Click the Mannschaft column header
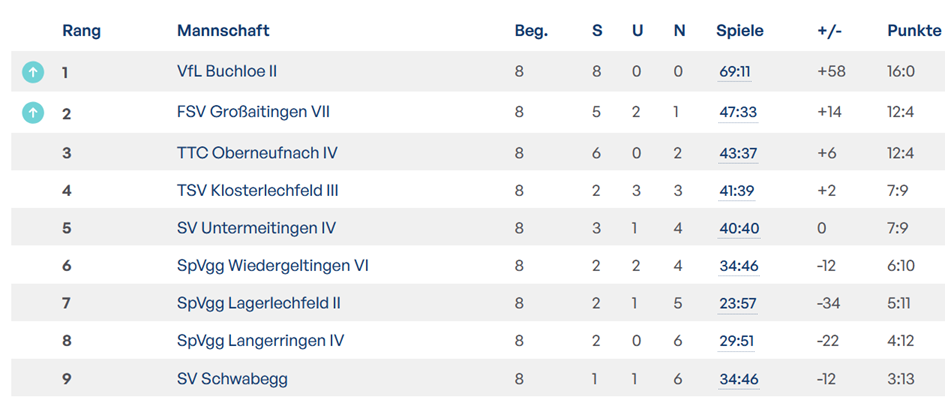The width and height of the screenshot is (945, 409). click(223, 31)
